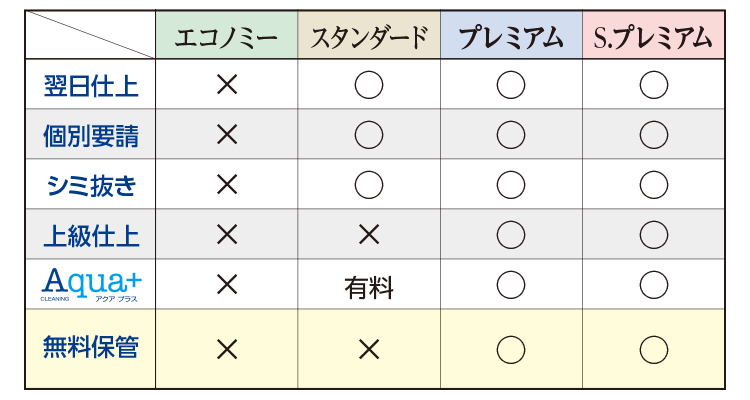This screenshot has height=400, width=750.
Task: Click the X for 無料保管 under スタンダード
Action: click(x=369, y=349)
